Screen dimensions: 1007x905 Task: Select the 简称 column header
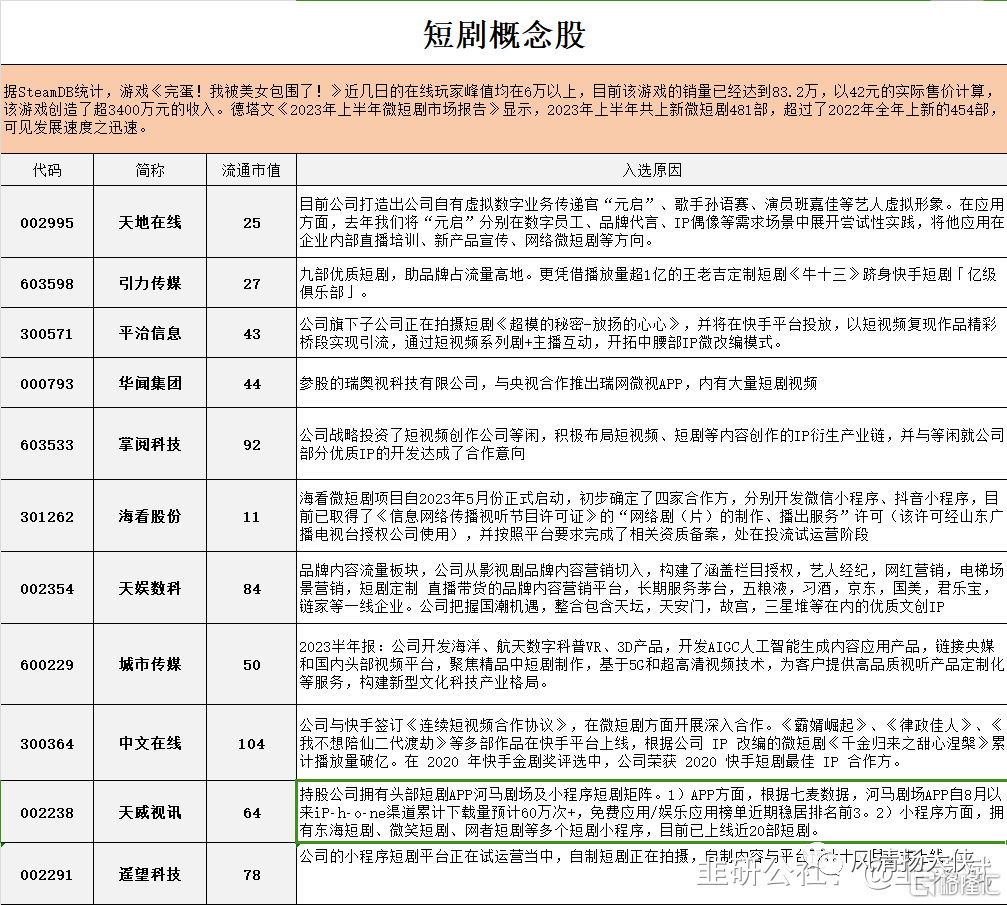pyautogui.click(x=150, y=170)
